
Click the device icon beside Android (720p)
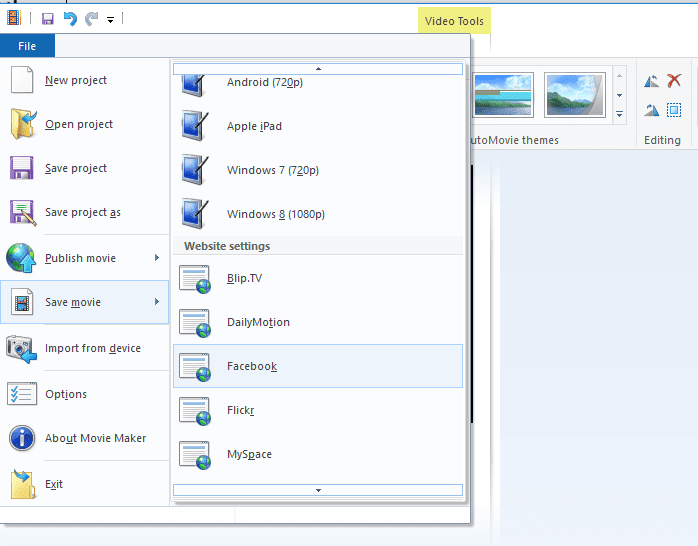click(195, 85)
